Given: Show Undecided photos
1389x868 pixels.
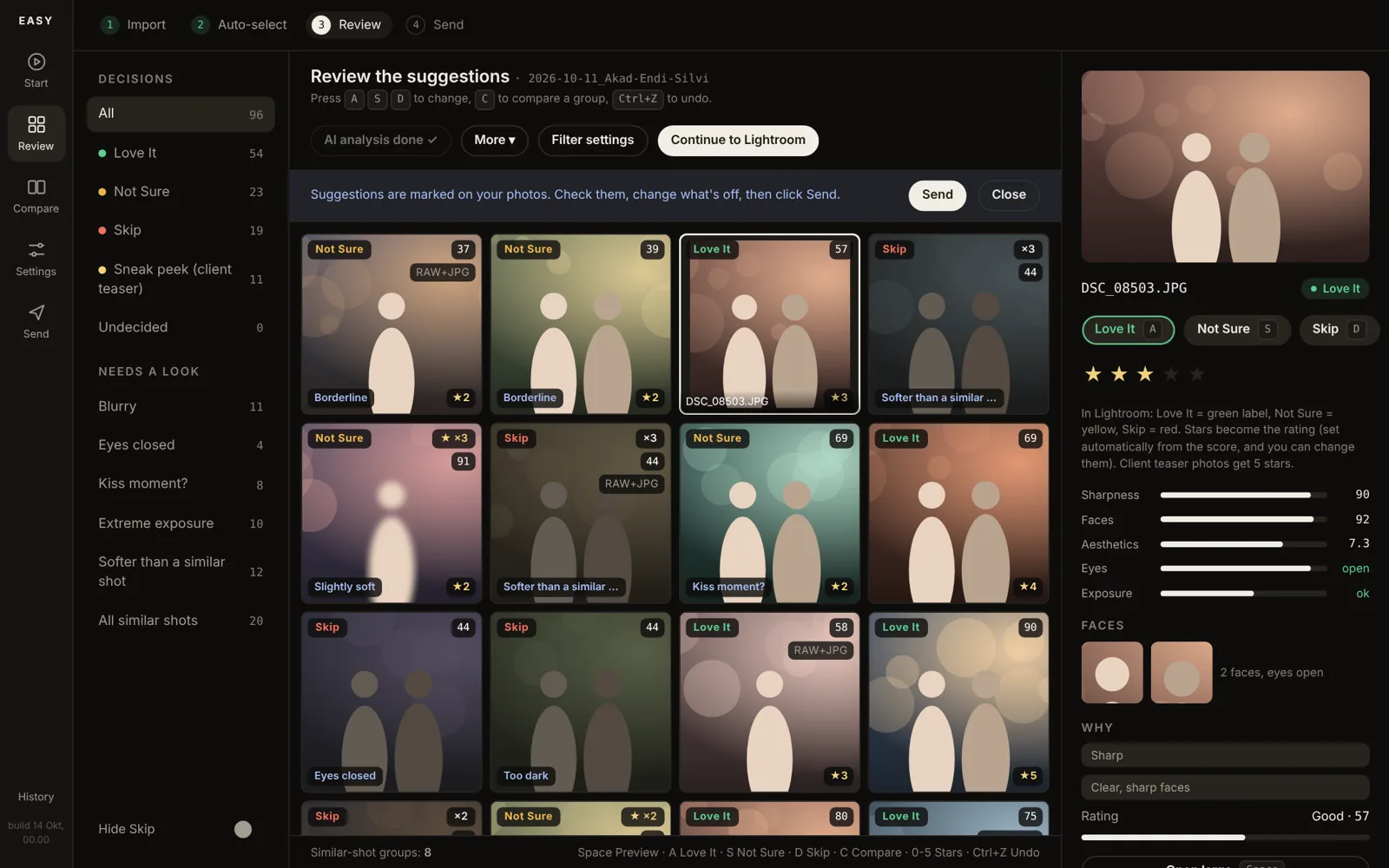Looking at the screenshot, I should click(181, 327).
